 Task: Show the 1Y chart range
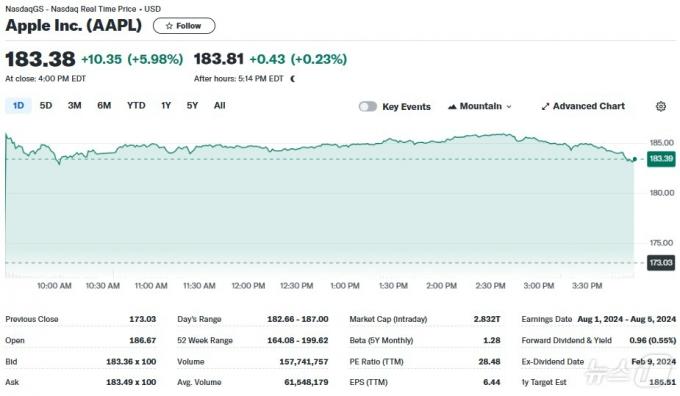[166, 105]
